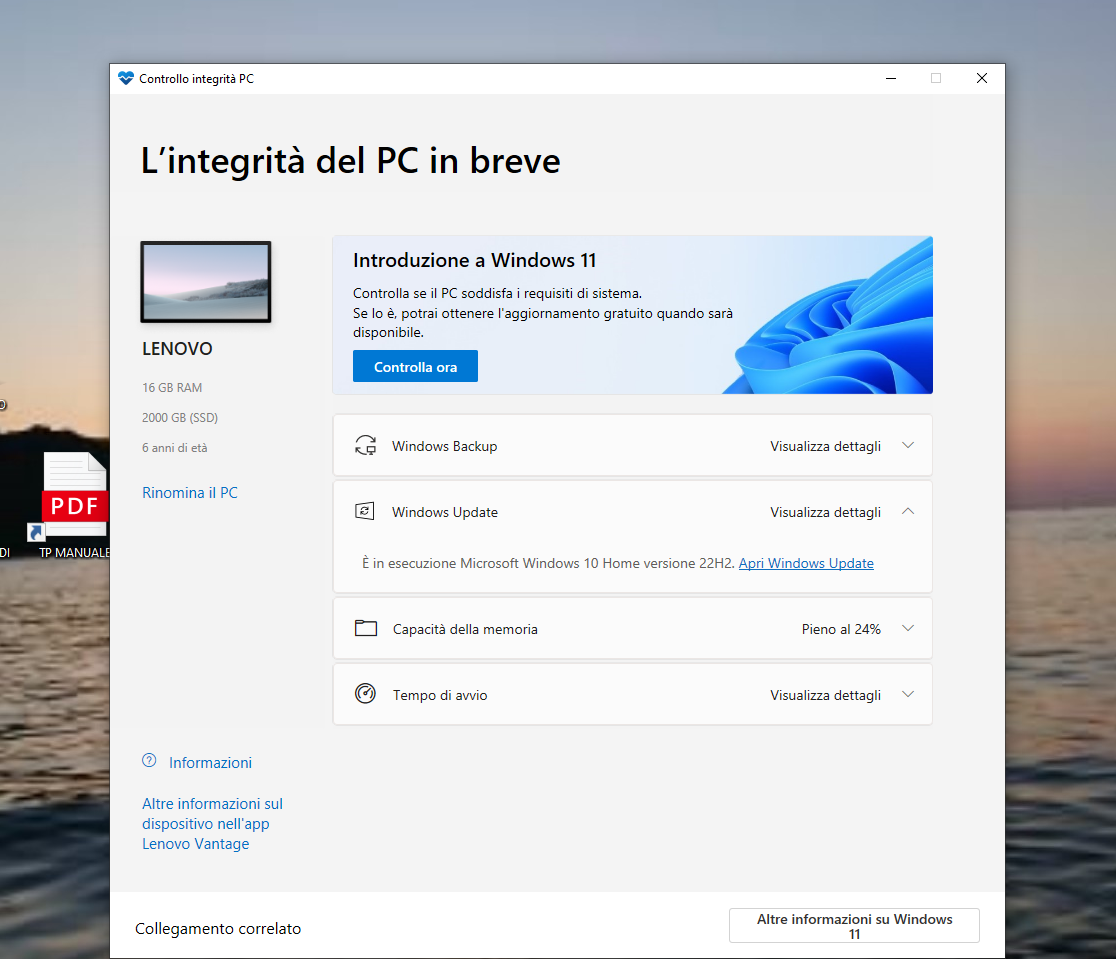Click the Windows Update icon
This screenshot has width=1116, height=959.
(364, 511)
